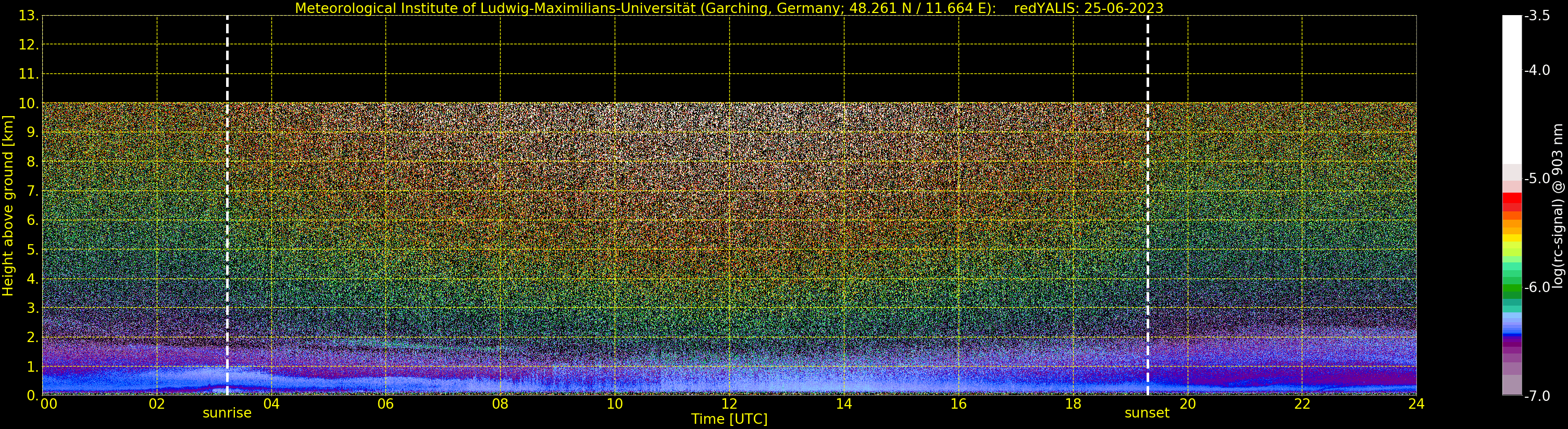Click the '12' time tick label
1568x429 pixels.
coord(729,404)
